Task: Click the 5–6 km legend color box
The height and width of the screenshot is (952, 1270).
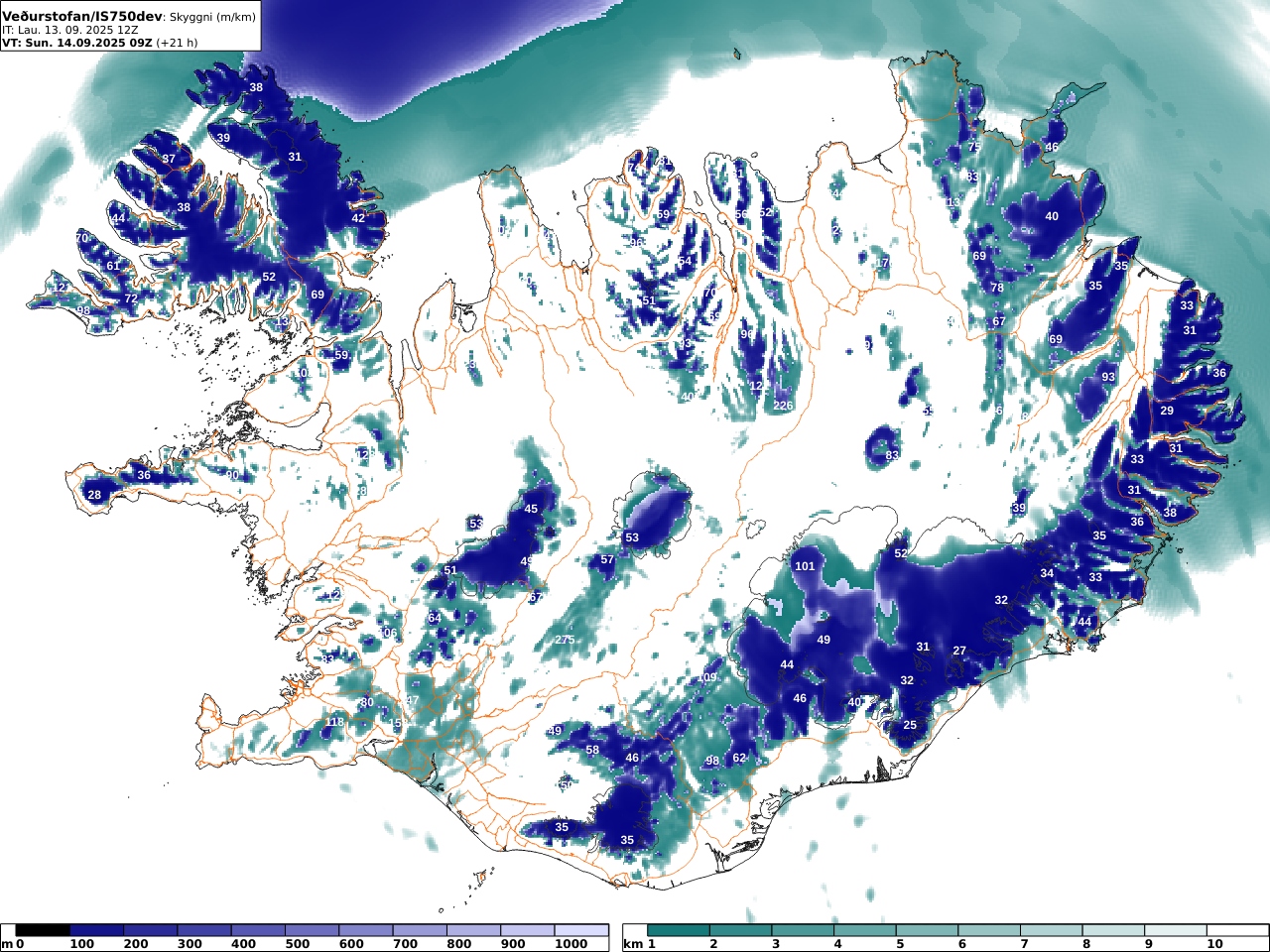Action: point(928,930)
